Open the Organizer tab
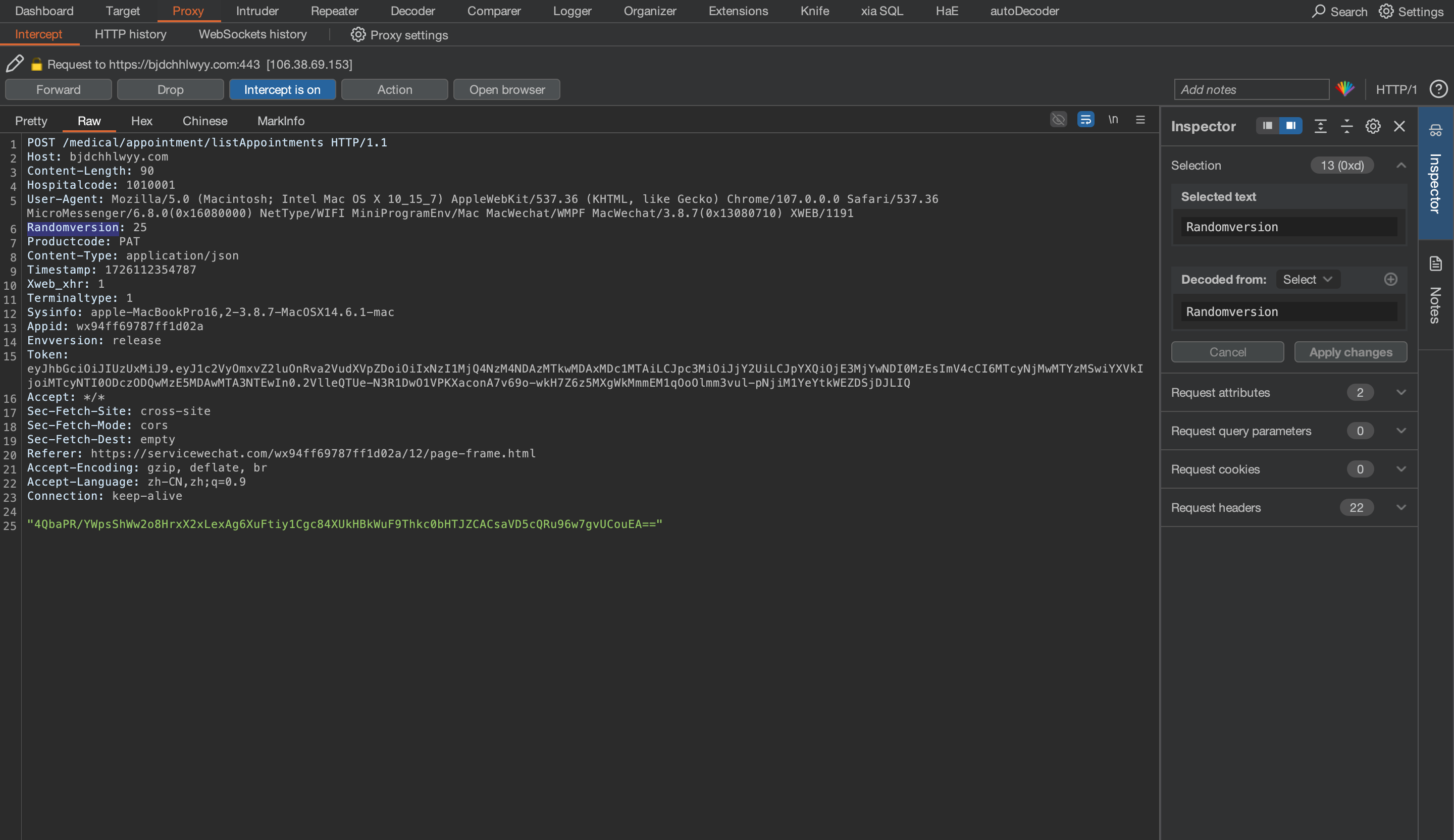Viewport: 1454px width, 840px height. point(650,11)
